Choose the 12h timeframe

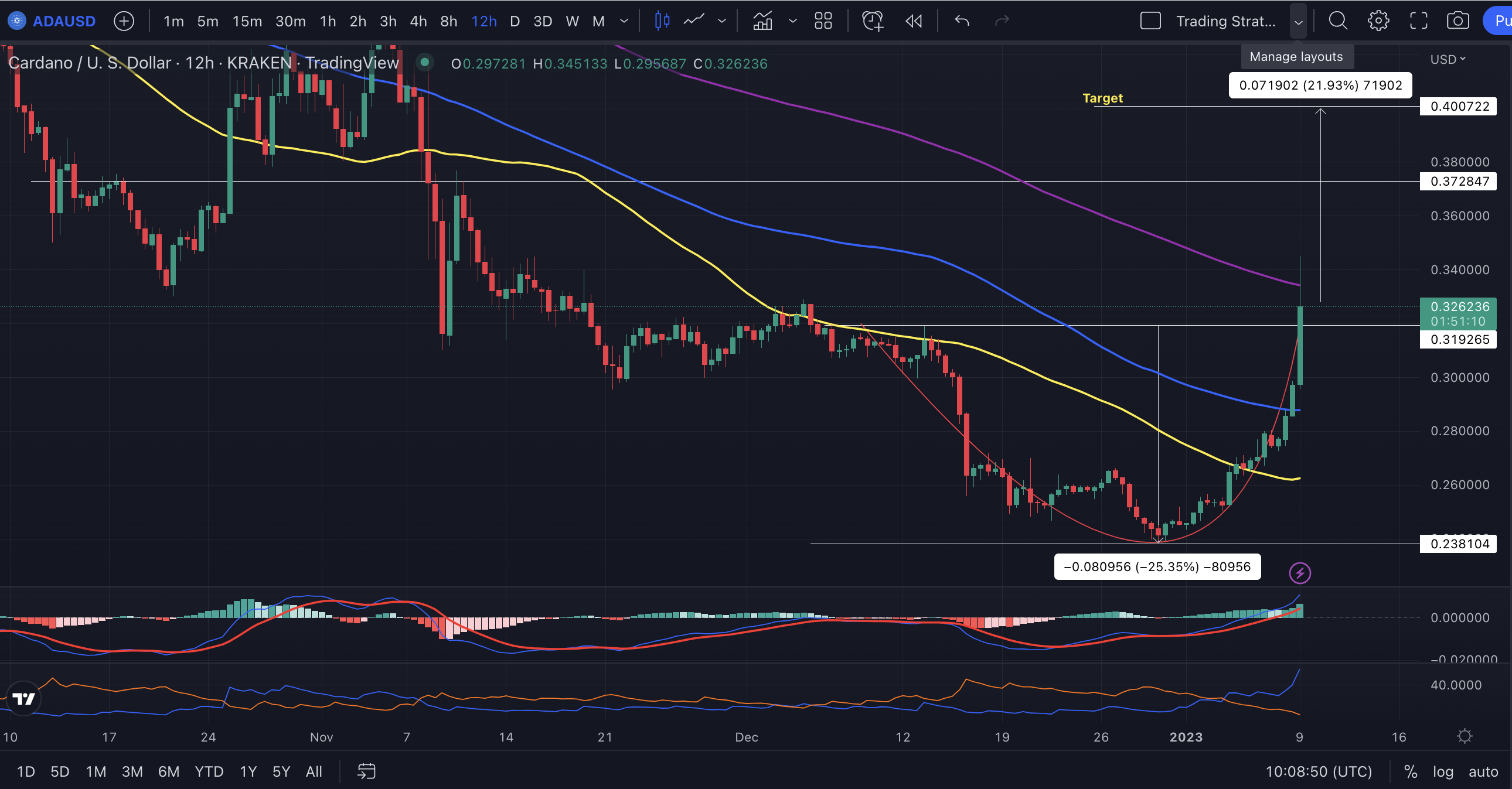point(483,21)
